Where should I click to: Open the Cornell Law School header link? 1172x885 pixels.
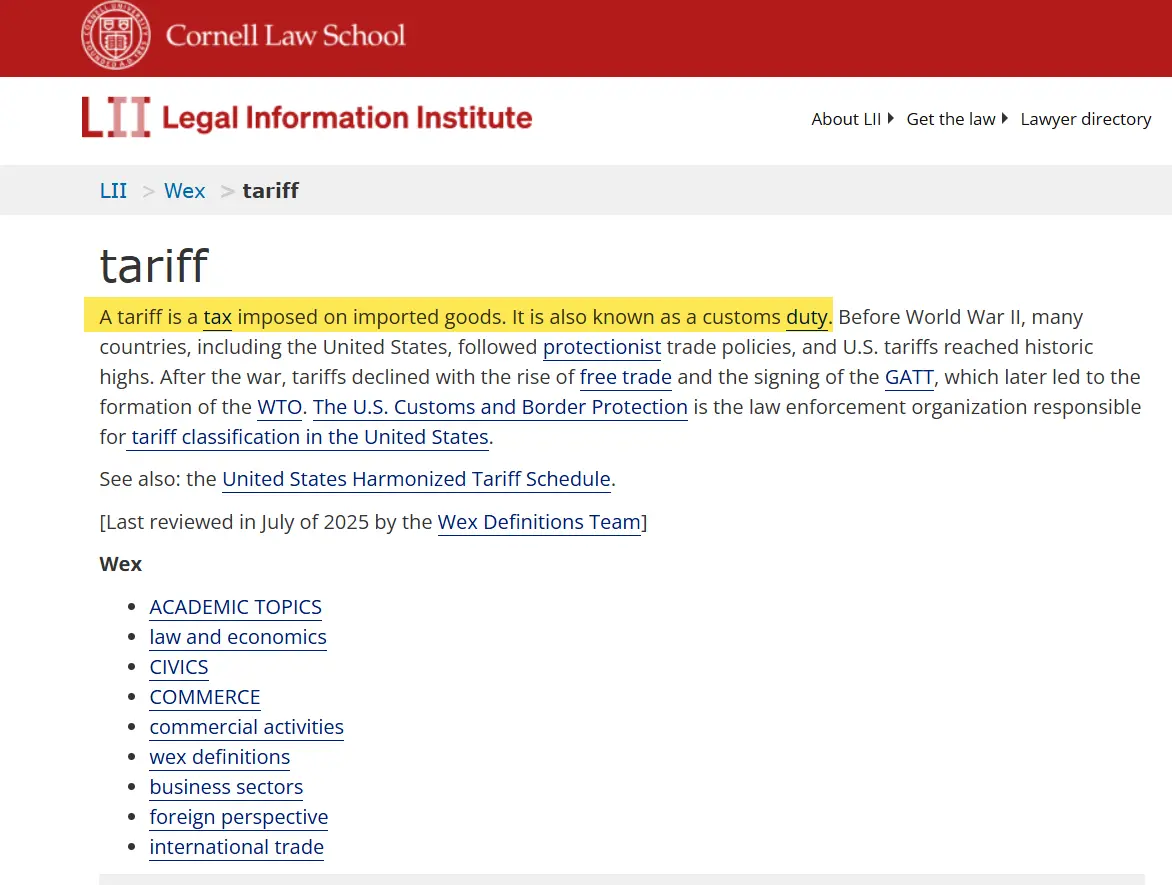point(286,35)
